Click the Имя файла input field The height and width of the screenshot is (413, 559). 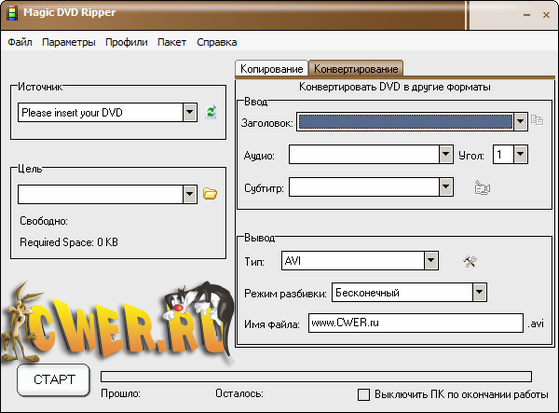pyautogui.click(x=416, y=323)
